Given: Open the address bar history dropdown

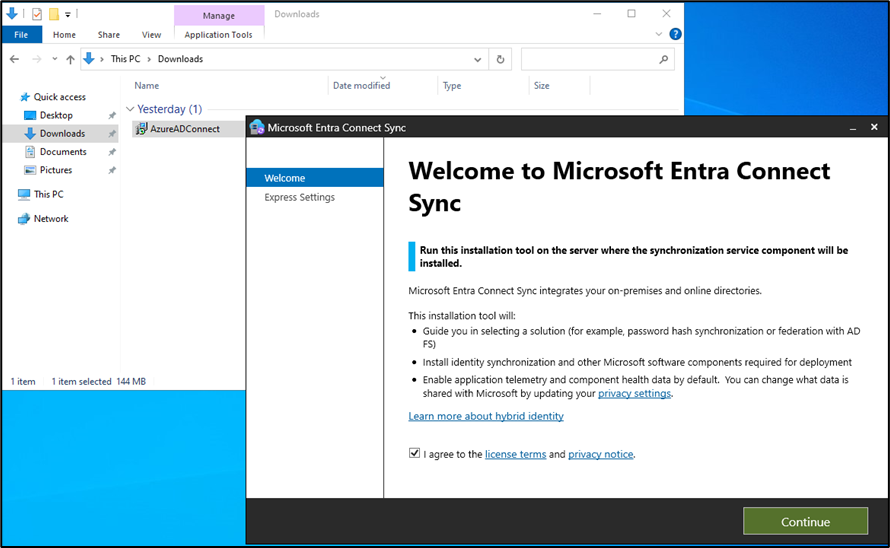Looking at the screenshot, I should [x=479, y=59].
